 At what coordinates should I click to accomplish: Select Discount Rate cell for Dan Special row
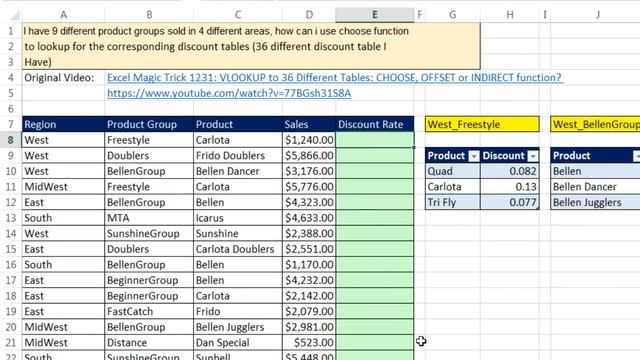point(375,342)
